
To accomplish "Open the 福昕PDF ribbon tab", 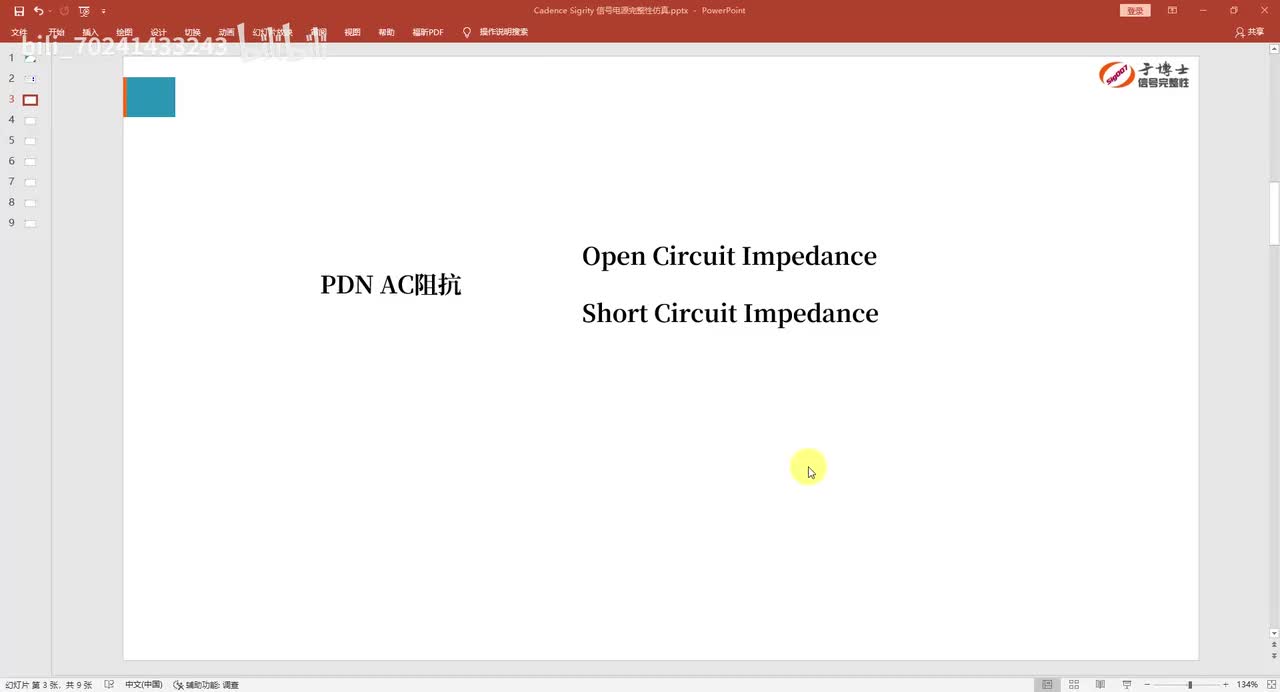I will tap(428, 32).
